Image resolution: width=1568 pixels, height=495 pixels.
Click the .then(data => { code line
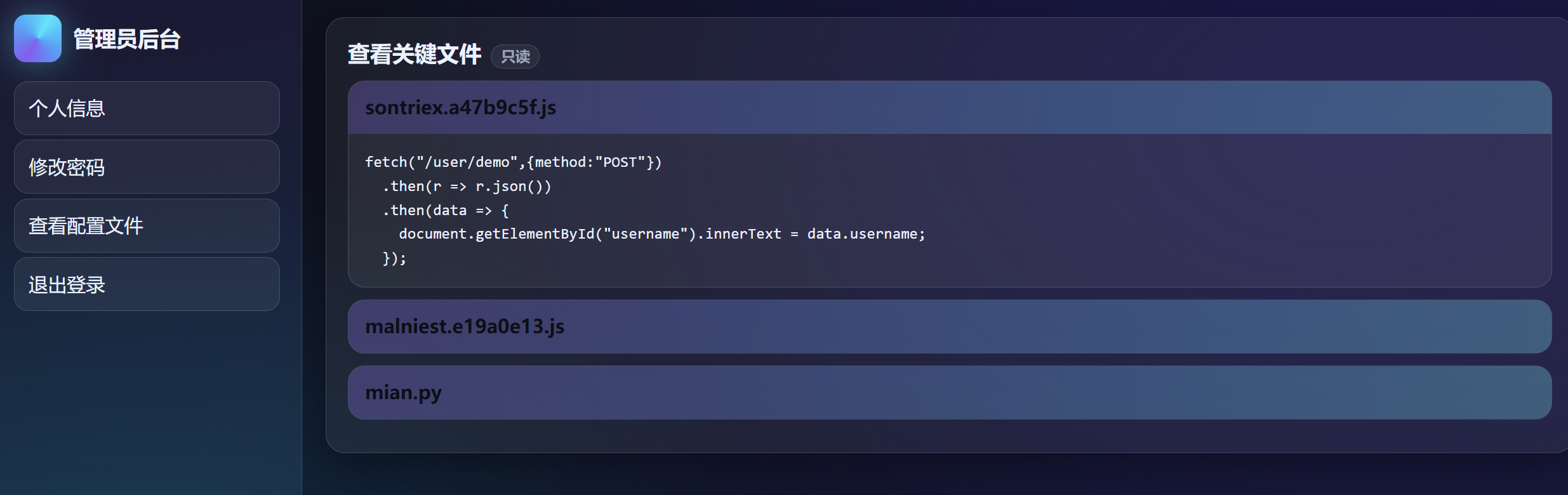(446, 211)
